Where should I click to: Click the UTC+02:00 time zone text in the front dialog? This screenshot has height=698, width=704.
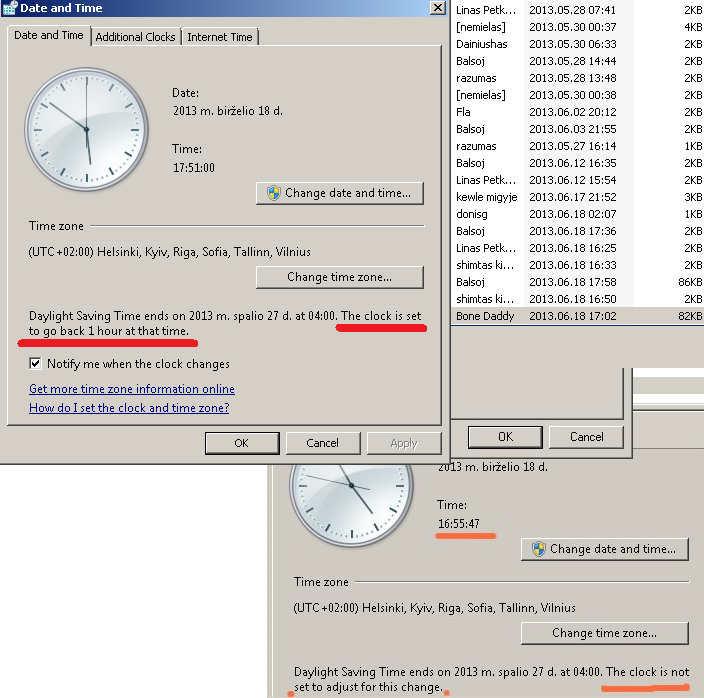click(x=169, y=252)
